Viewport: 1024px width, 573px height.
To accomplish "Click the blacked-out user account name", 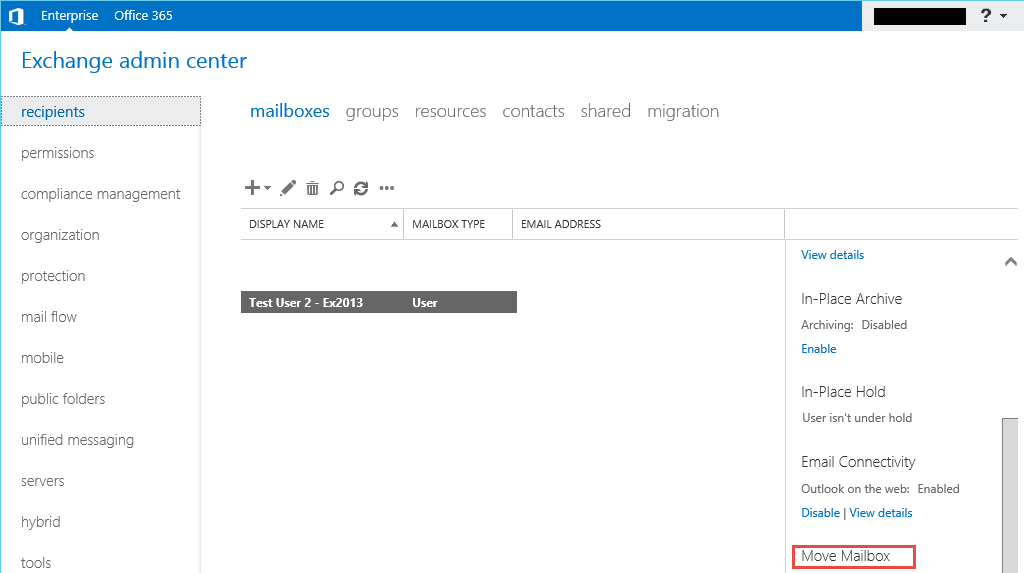I will (920, 16).
